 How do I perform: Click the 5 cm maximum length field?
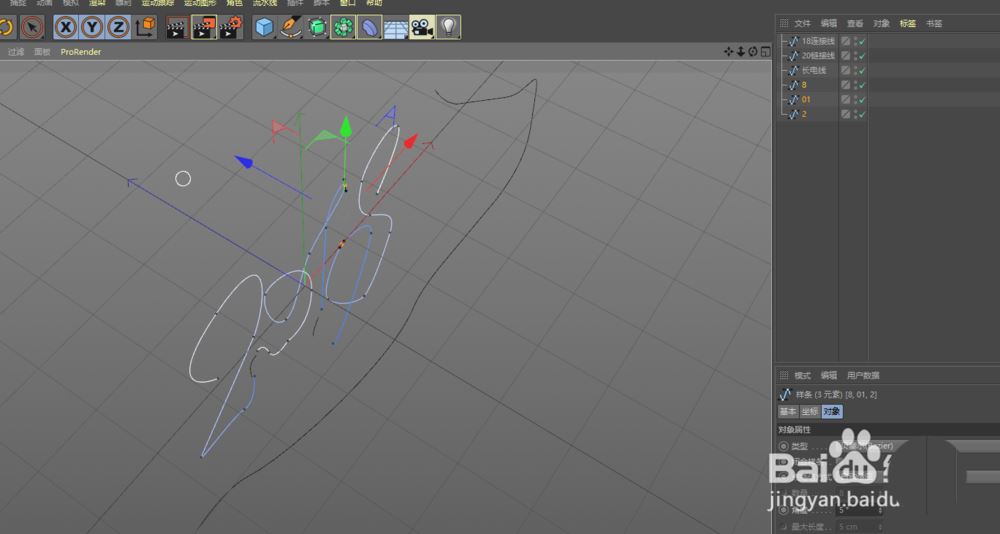(x=858, y=527)
